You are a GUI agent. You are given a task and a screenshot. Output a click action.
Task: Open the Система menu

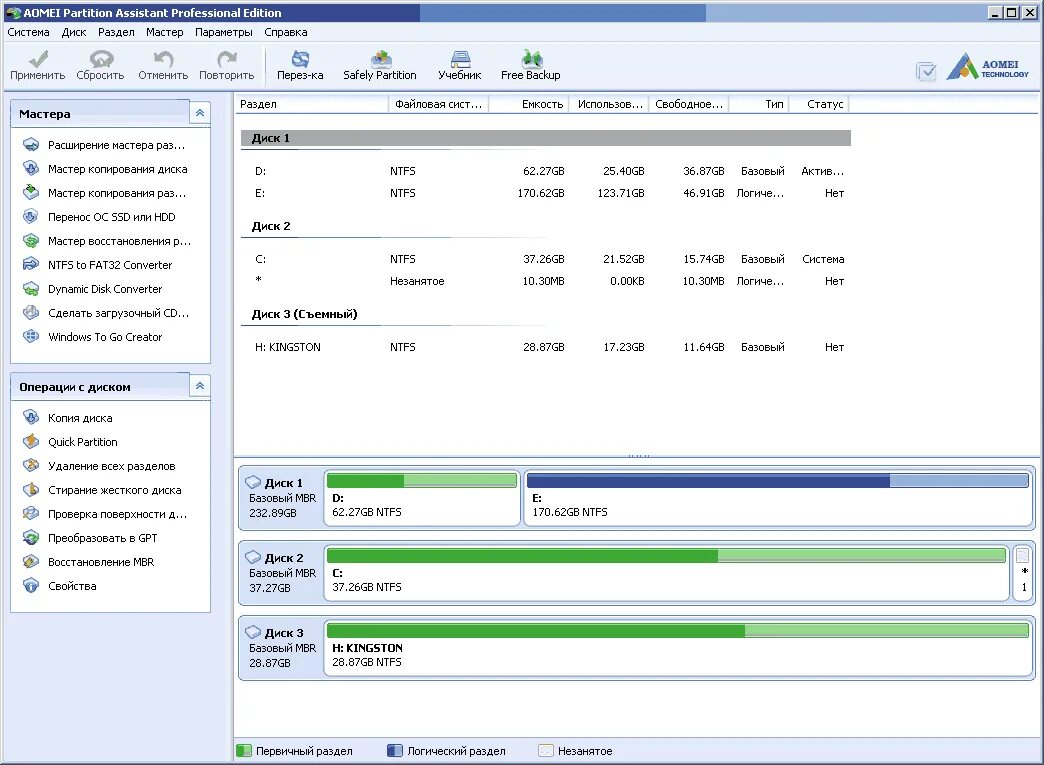(28, 32)
